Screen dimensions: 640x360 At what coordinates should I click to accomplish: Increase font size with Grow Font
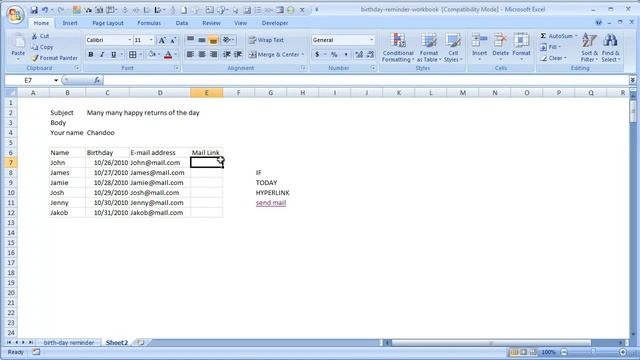(x=162, y=40)
